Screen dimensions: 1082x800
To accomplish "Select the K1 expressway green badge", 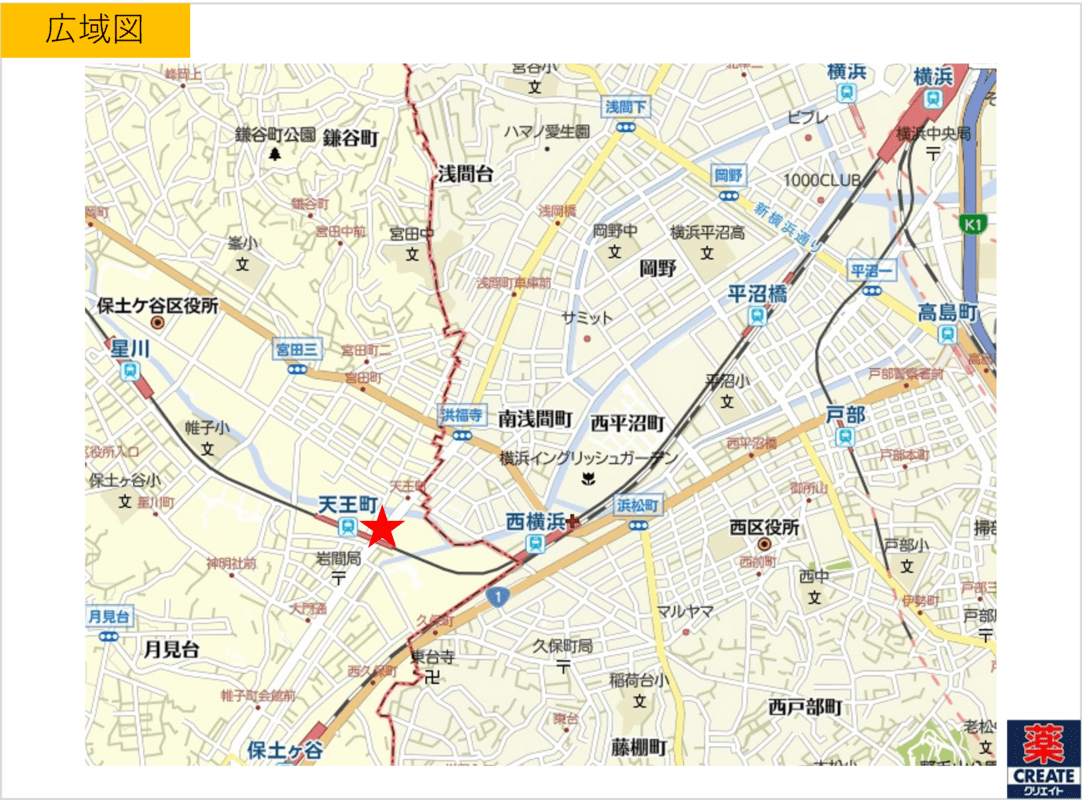I will (x=972, y=225).
